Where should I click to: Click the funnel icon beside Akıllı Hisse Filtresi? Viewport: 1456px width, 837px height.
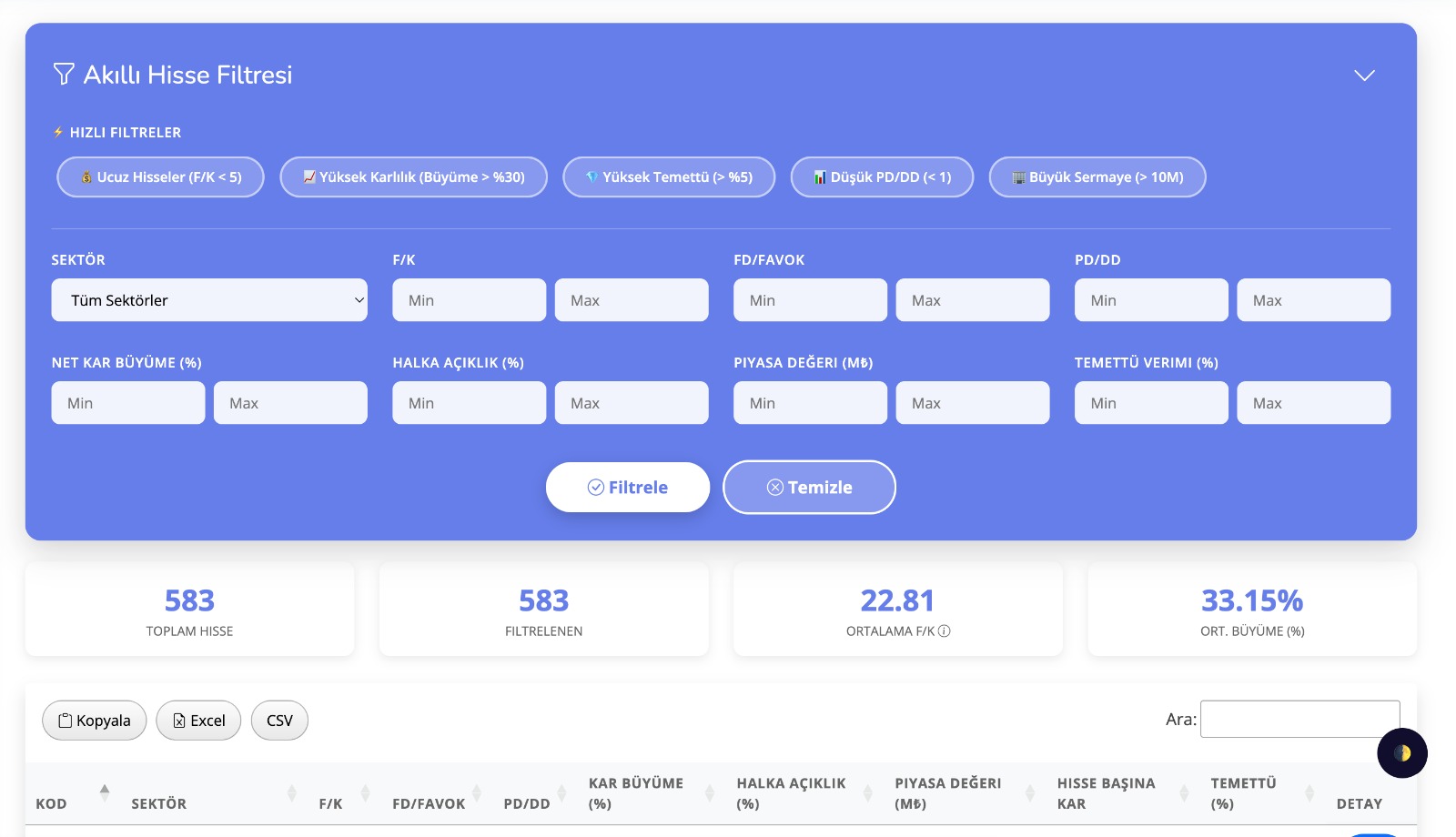(x=63, y=75)
